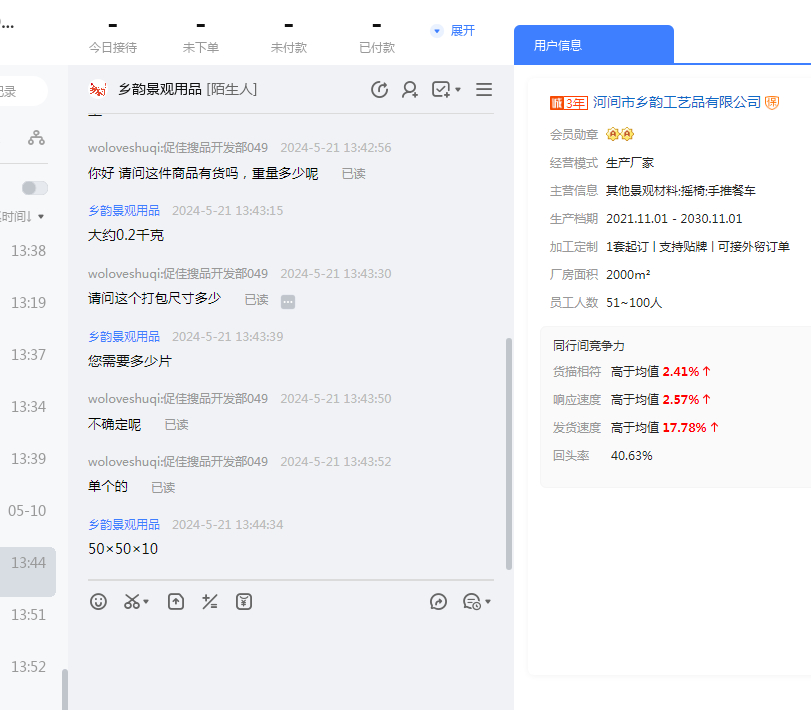Image resolution: width=811 pixels, height=710 pixels.
Task: Open the emoji picker in chat toolbar
Action: pos(98,601)
